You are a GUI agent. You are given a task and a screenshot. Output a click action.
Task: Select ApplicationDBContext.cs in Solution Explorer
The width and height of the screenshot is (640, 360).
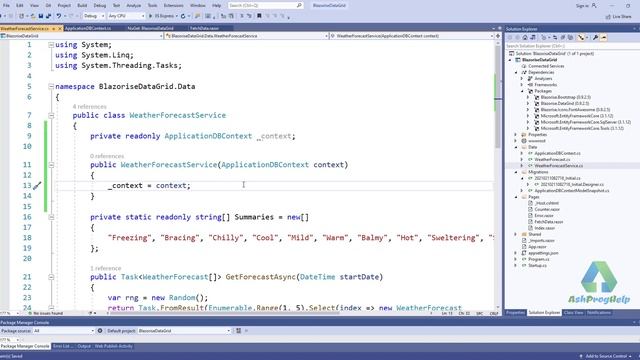pyautogui.click(x=557, y=153)
